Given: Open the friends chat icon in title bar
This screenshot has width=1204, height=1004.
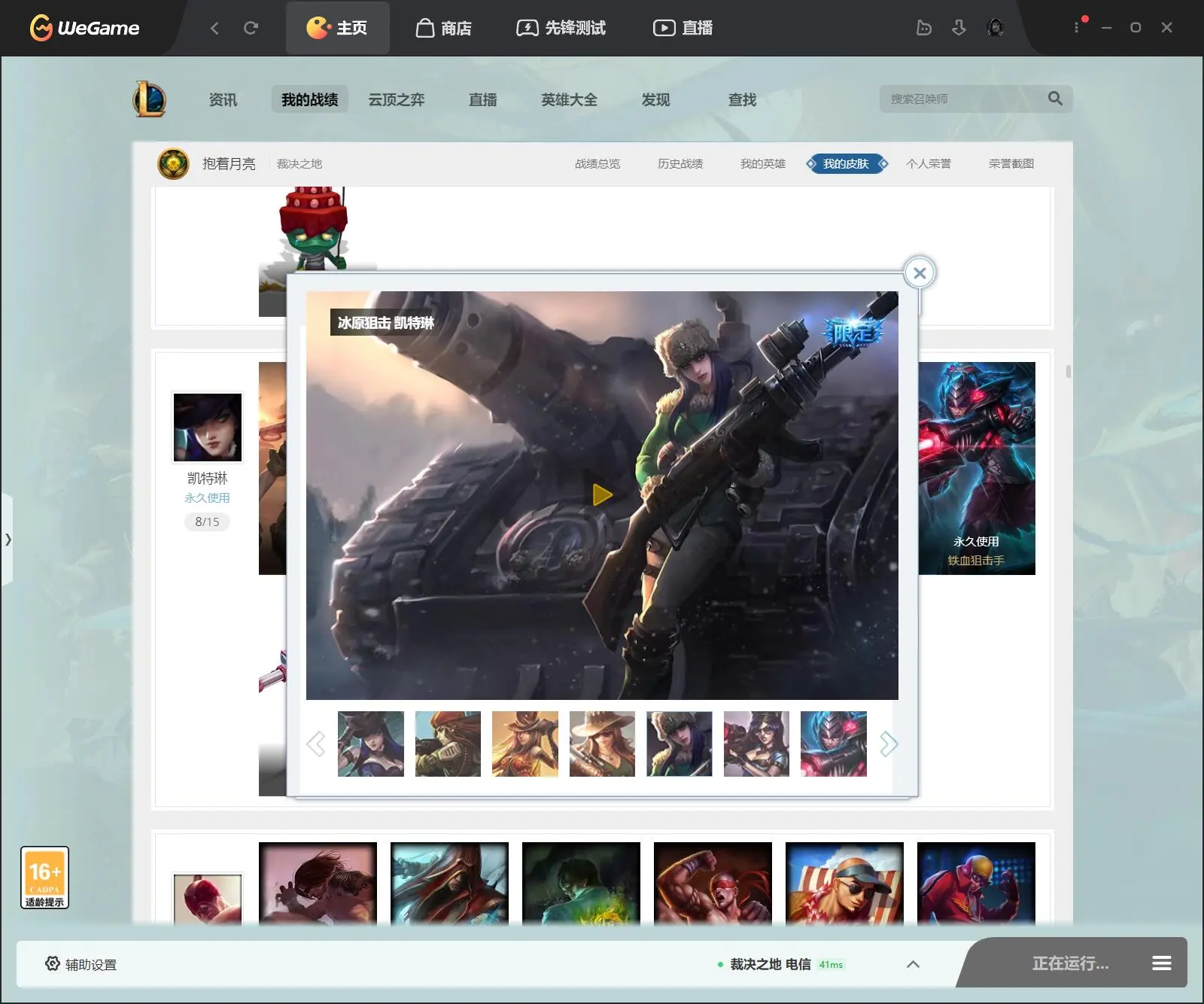Looking at the screenshot, I should (924, 28).
